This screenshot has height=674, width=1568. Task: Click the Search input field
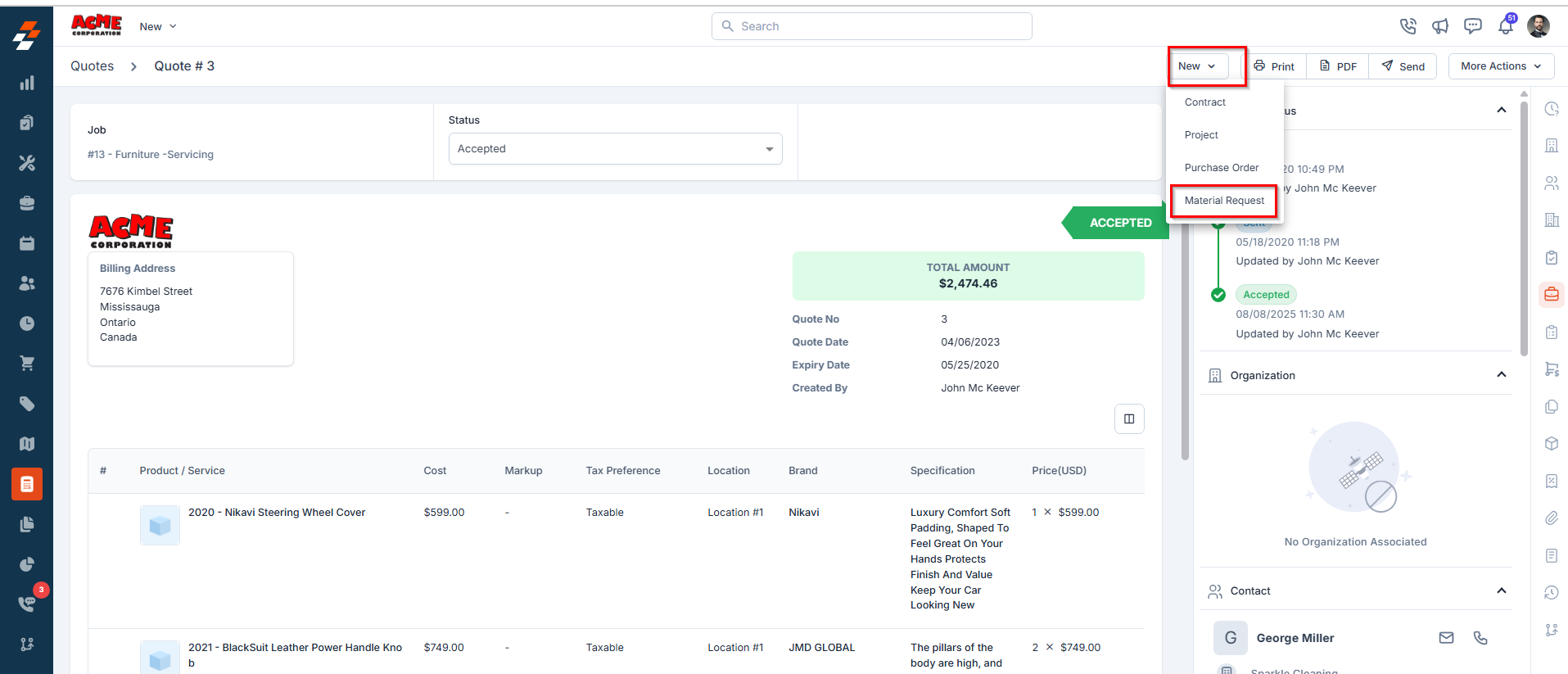click(871, 26)
